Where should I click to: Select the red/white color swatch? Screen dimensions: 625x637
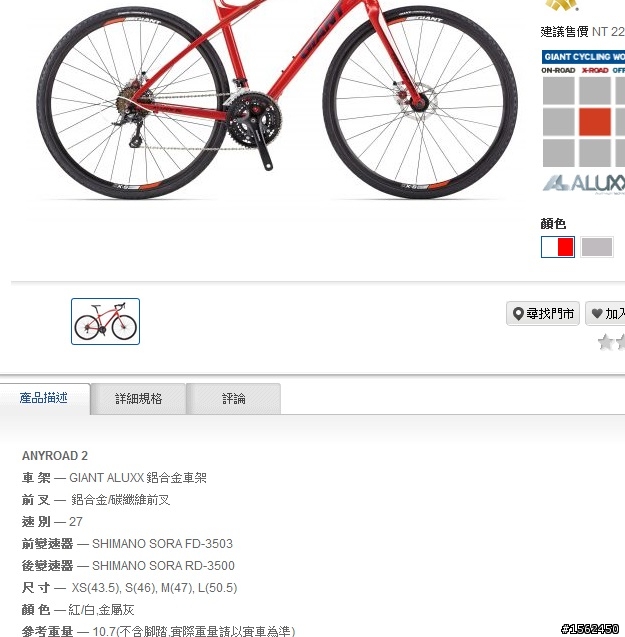(x=558, y=247)
